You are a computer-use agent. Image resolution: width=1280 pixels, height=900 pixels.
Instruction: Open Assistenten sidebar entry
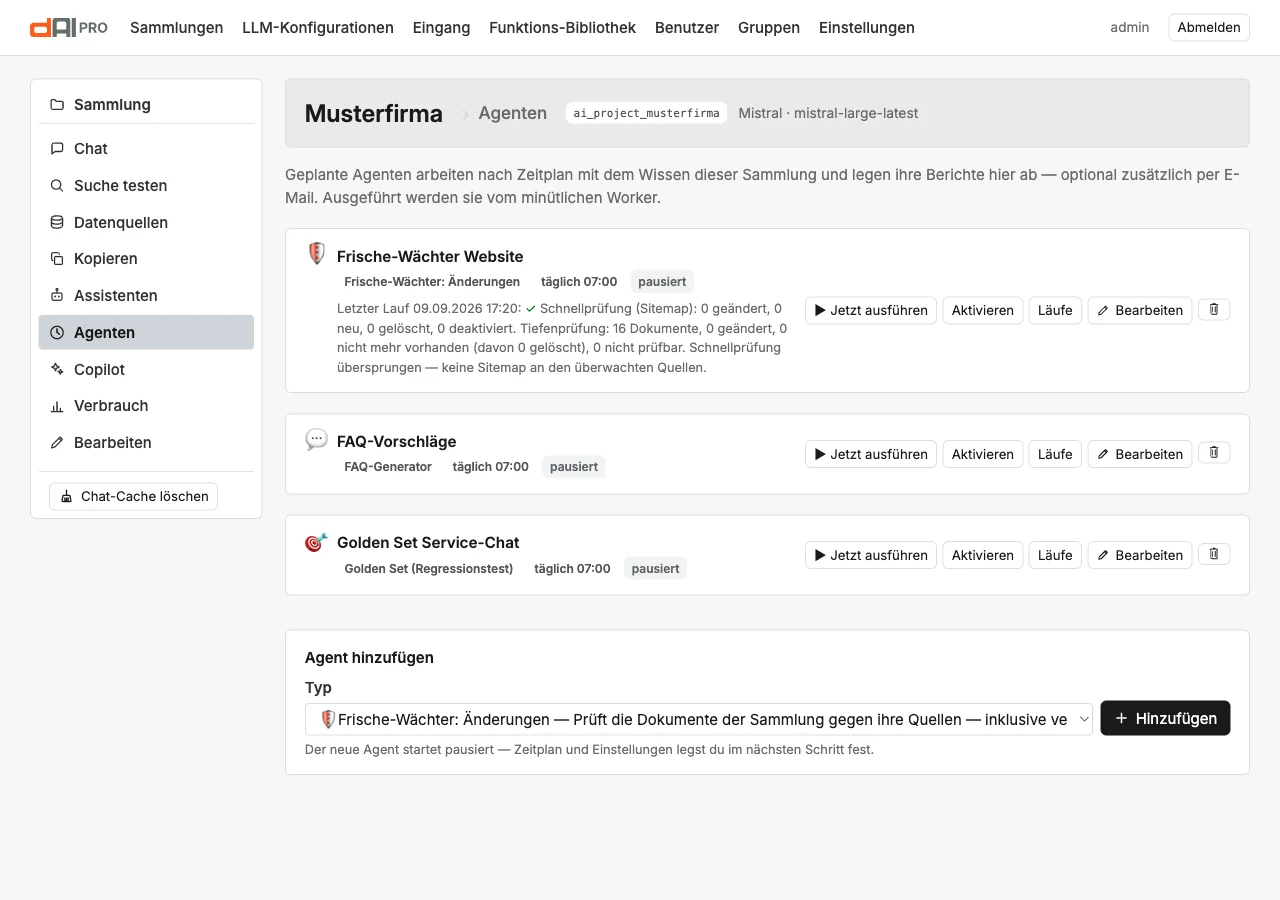pos(146,295)
